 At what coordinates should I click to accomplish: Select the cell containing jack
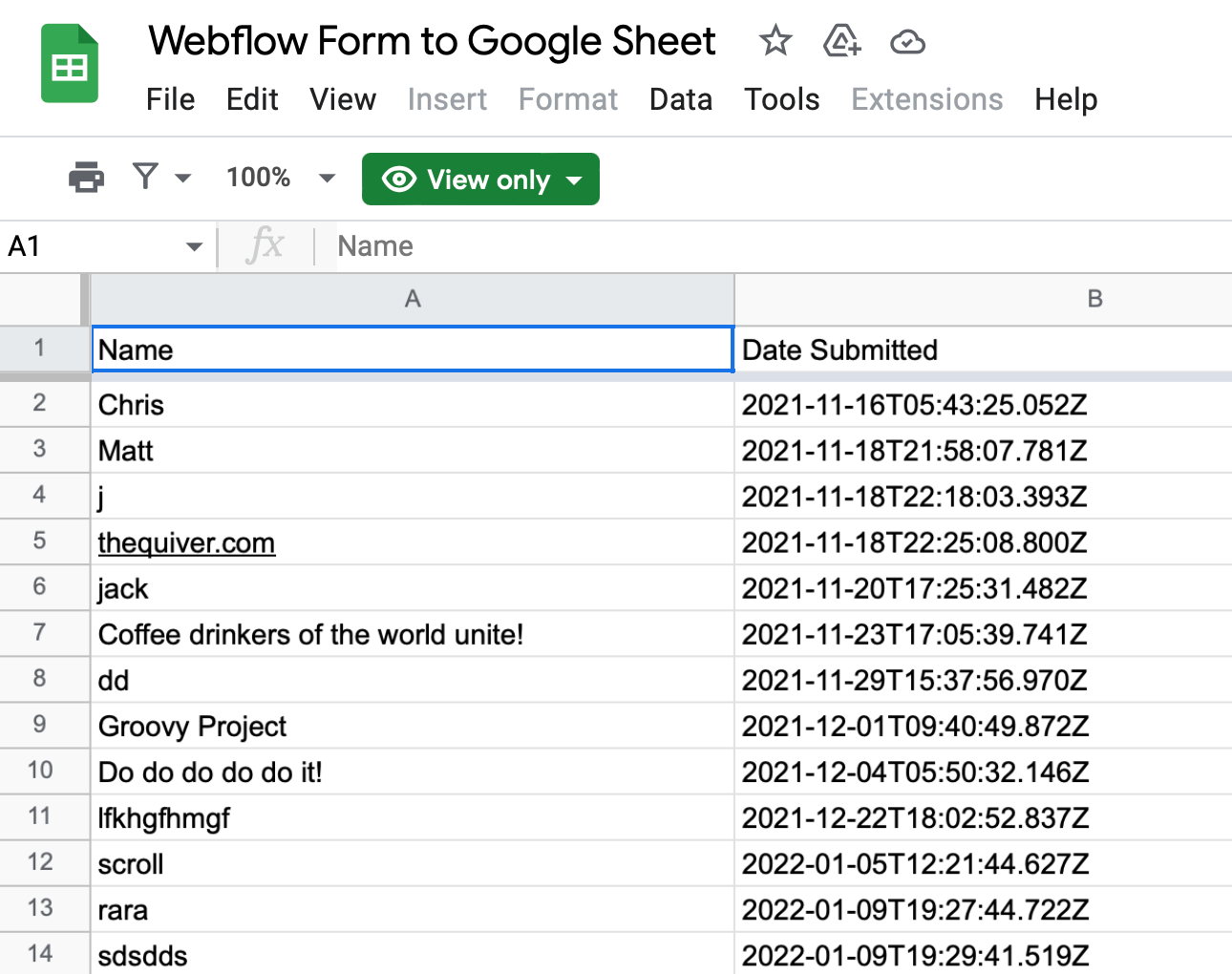coord(413,587)
